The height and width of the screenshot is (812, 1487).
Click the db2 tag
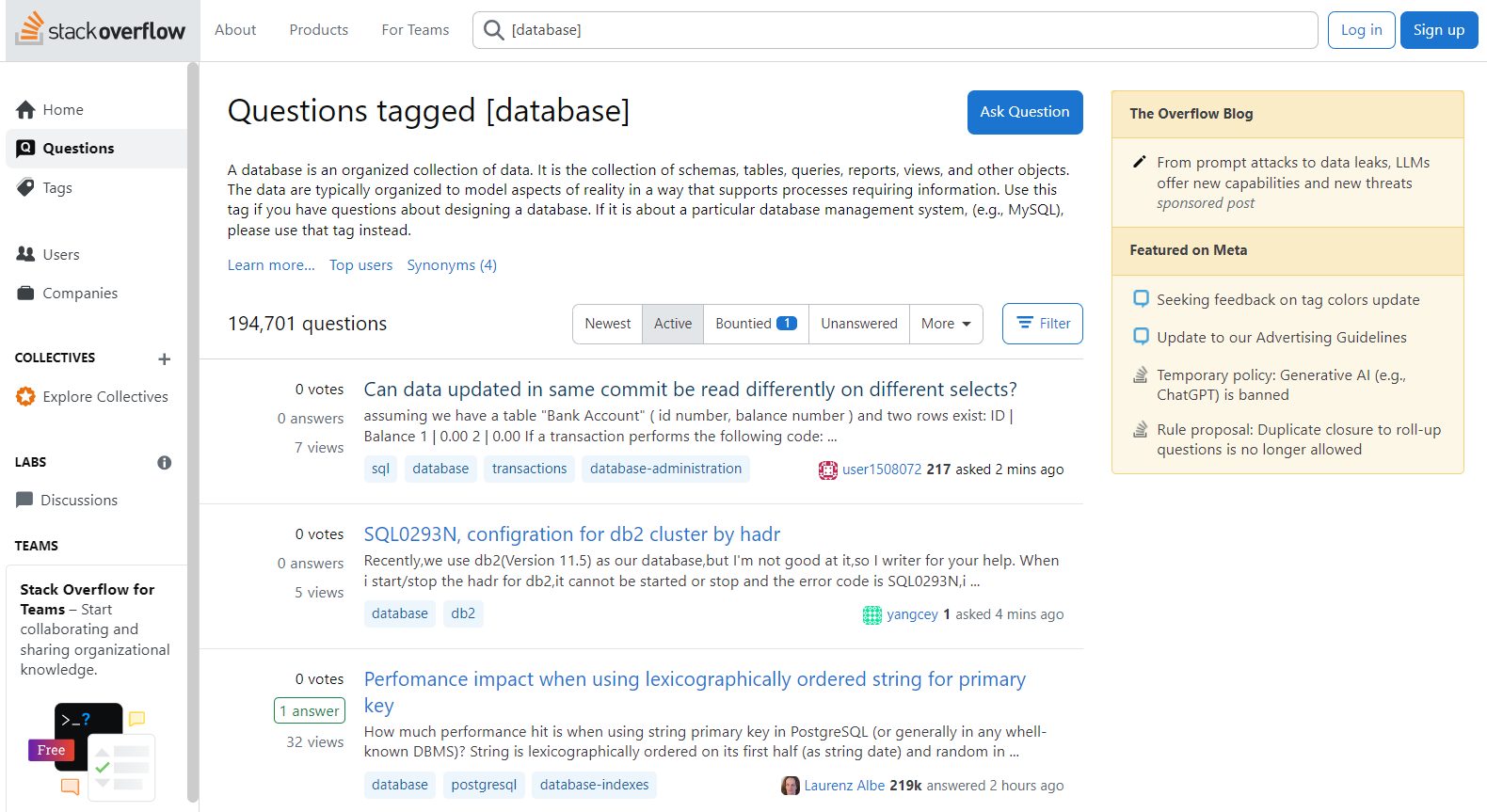(x=463, y=613)
